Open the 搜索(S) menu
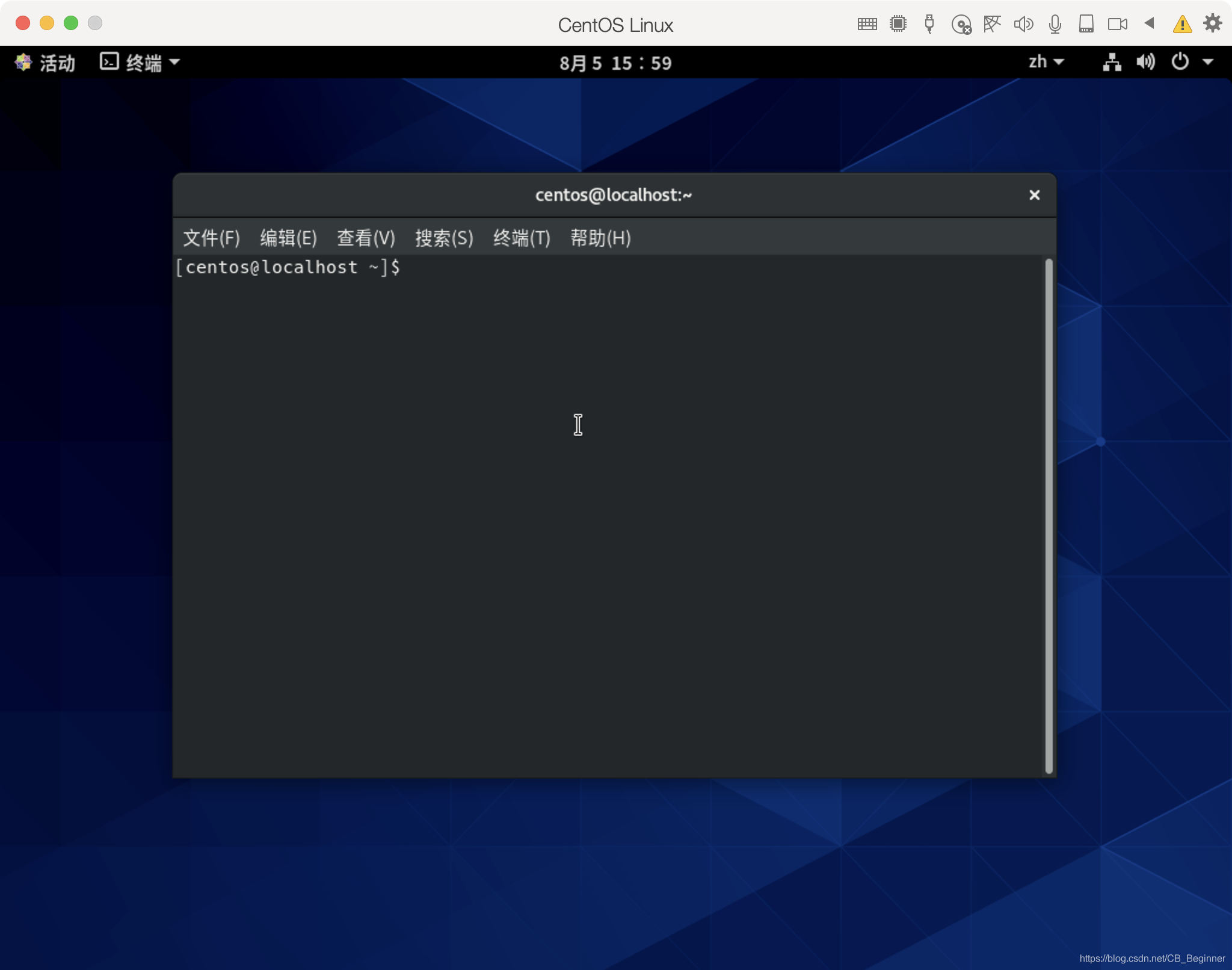The width and height of the screenshot is (1232, 970). tap(444, 238)
